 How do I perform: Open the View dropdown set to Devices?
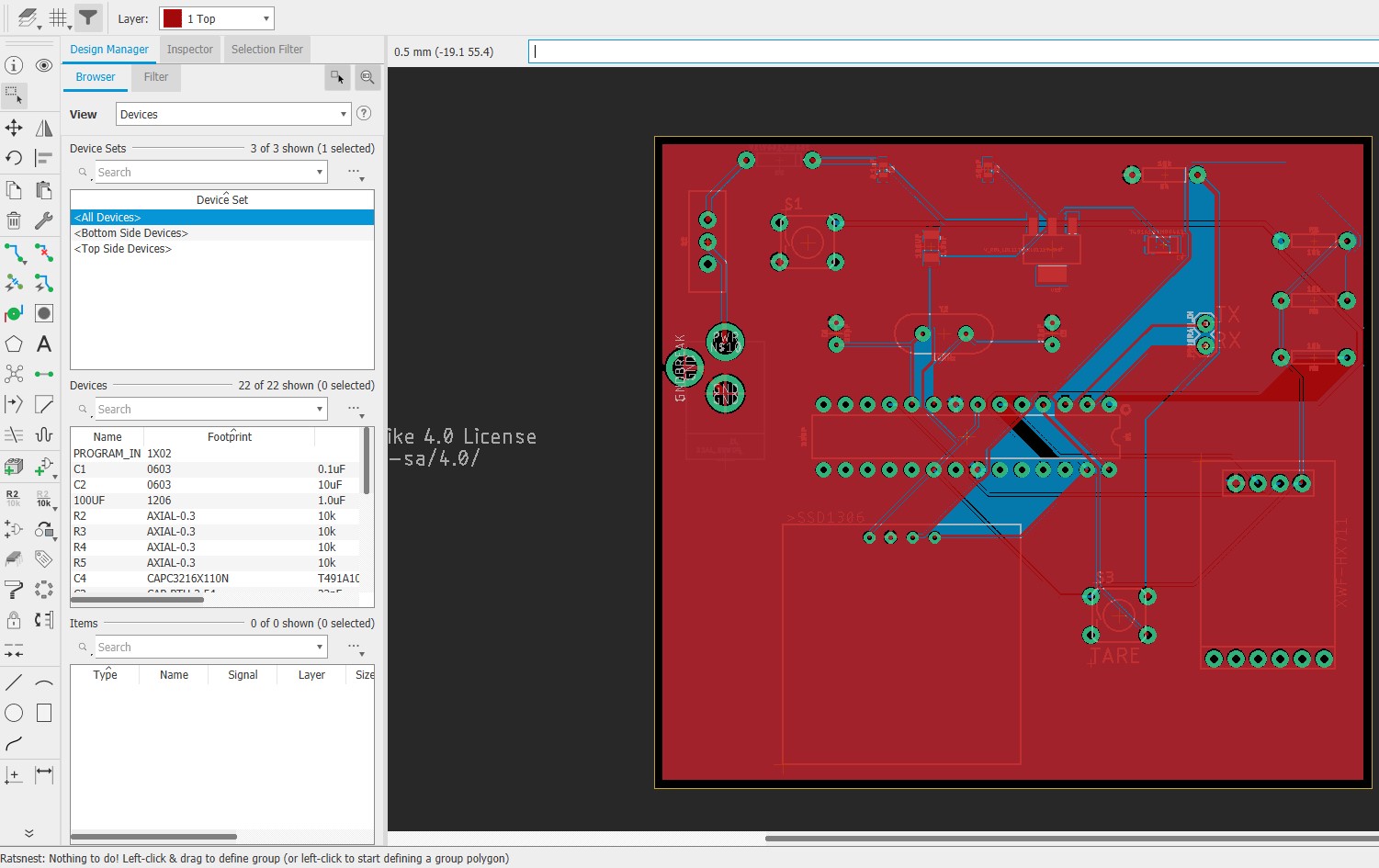tap(233, 114)
